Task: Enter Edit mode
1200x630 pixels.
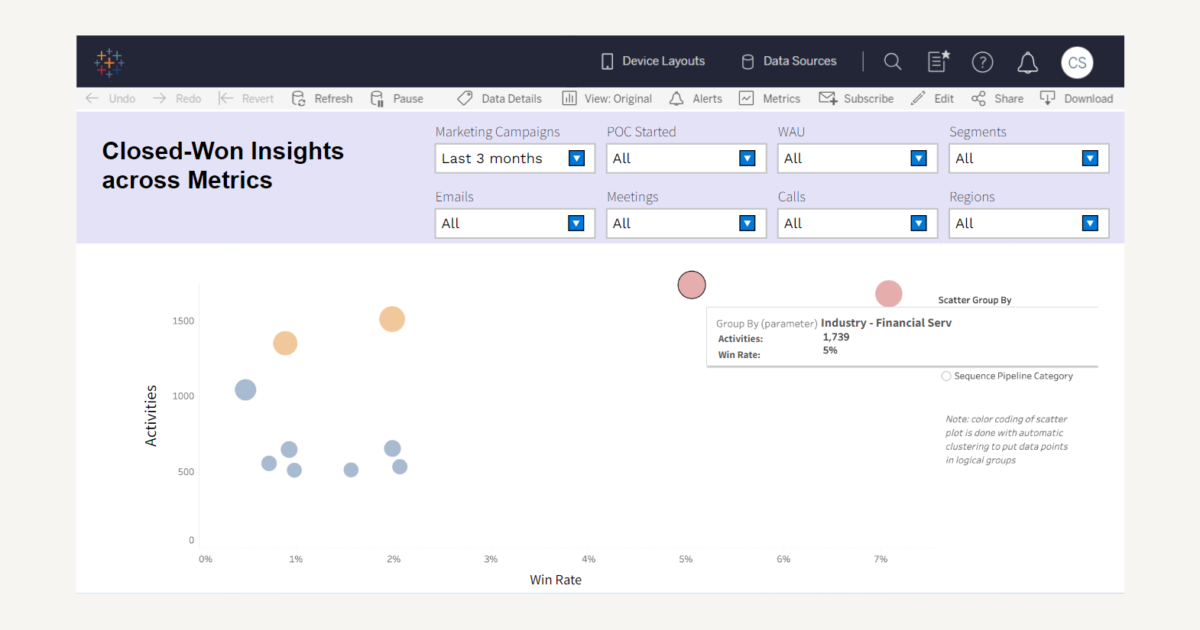Action: click(x=932, y=98)
